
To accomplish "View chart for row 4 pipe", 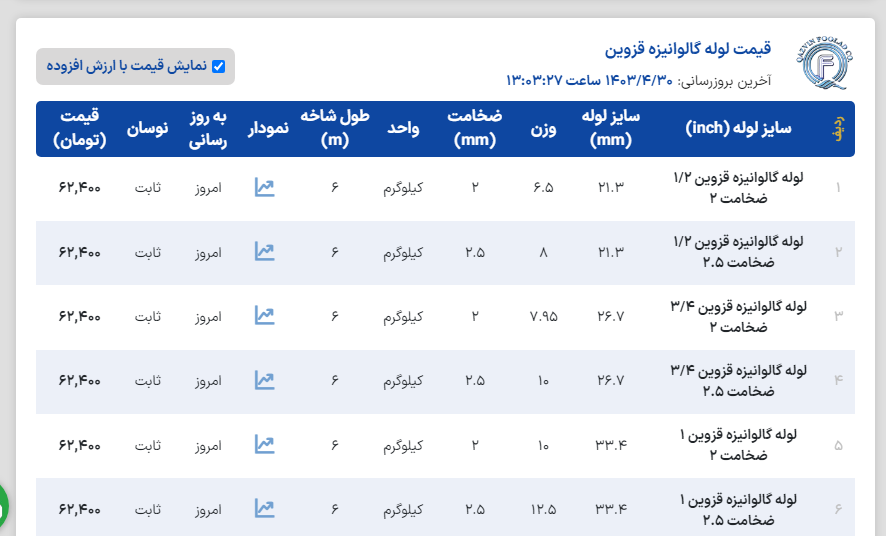I will 264,380.
